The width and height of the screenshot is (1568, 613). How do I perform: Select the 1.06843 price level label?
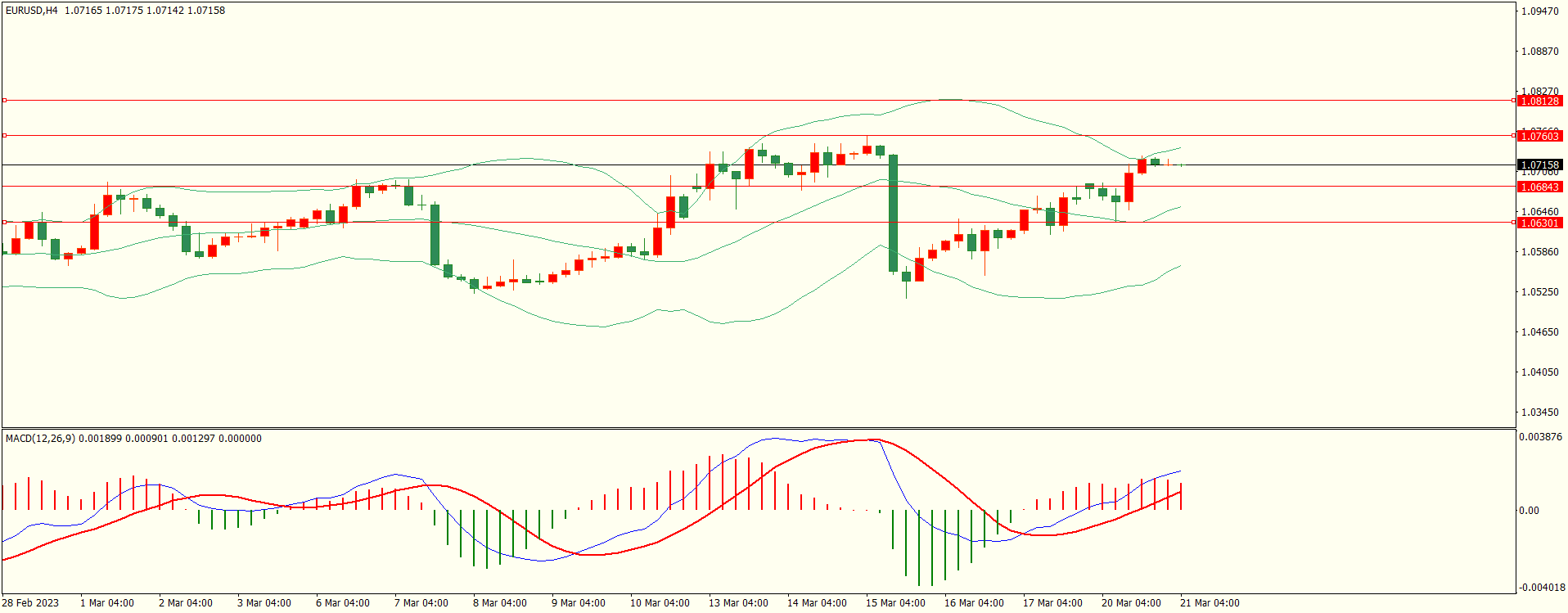tap(1540, 187)
